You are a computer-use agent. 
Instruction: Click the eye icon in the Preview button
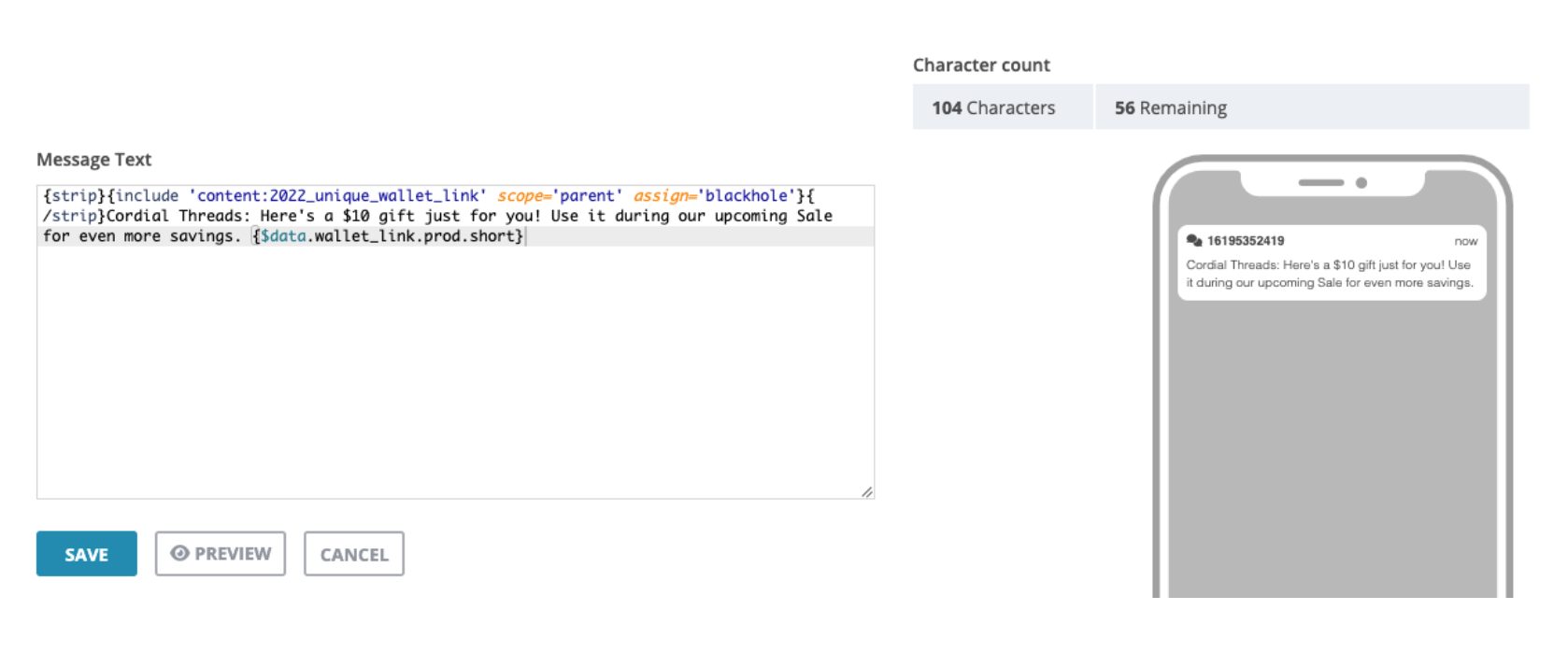click(x=179, y=554)
